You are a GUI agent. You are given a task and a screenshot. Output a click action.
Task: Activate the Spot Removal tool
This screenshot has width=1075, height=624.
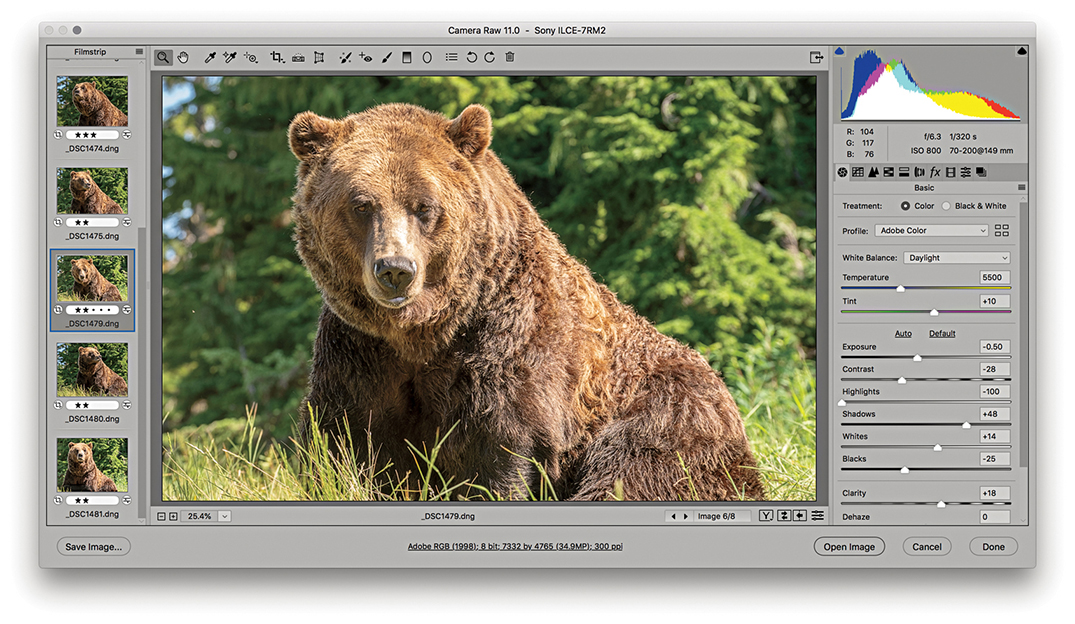point(345,58)
